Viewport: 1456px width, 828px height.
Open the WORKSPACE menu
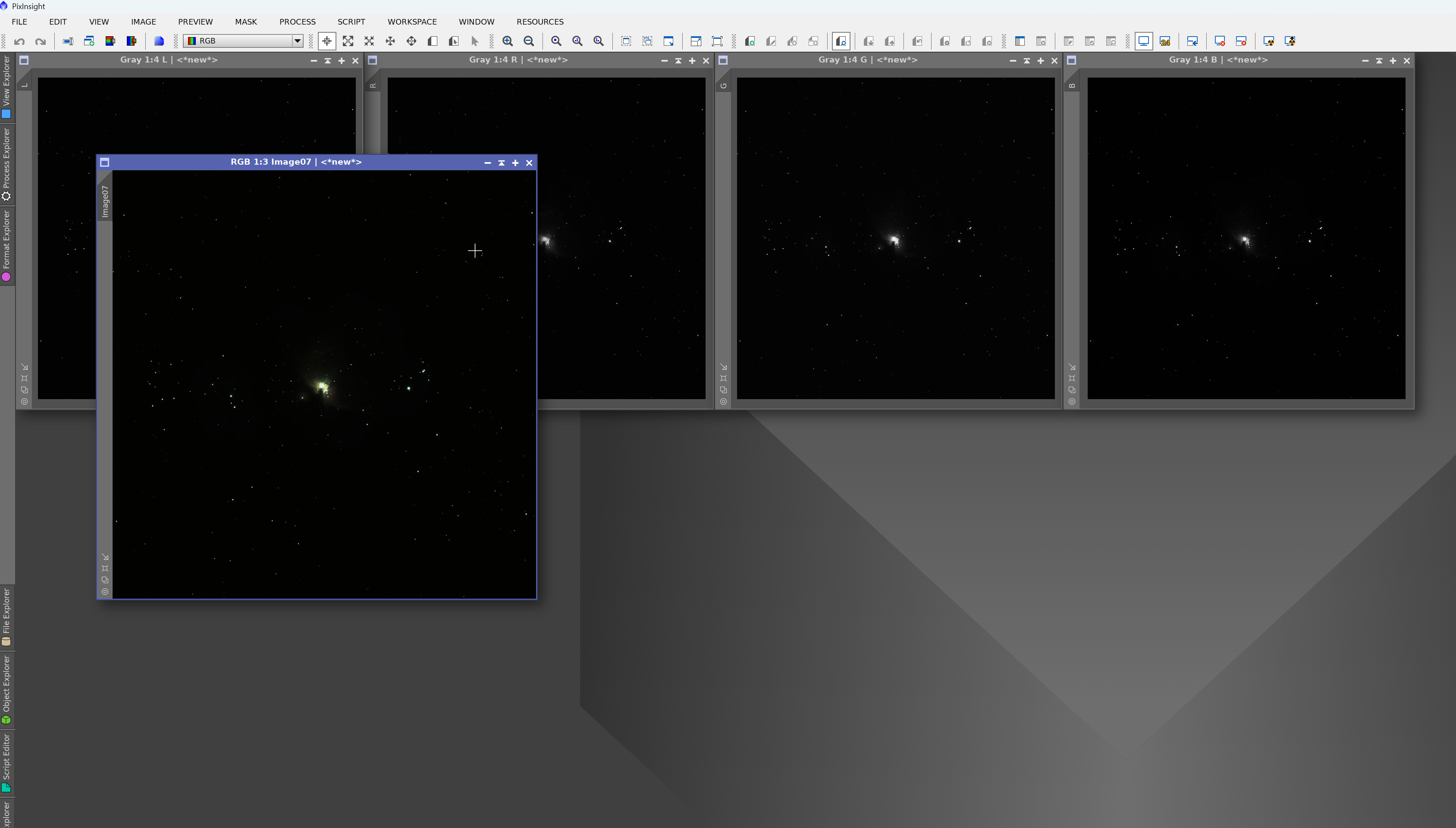[x=412, y=22]
